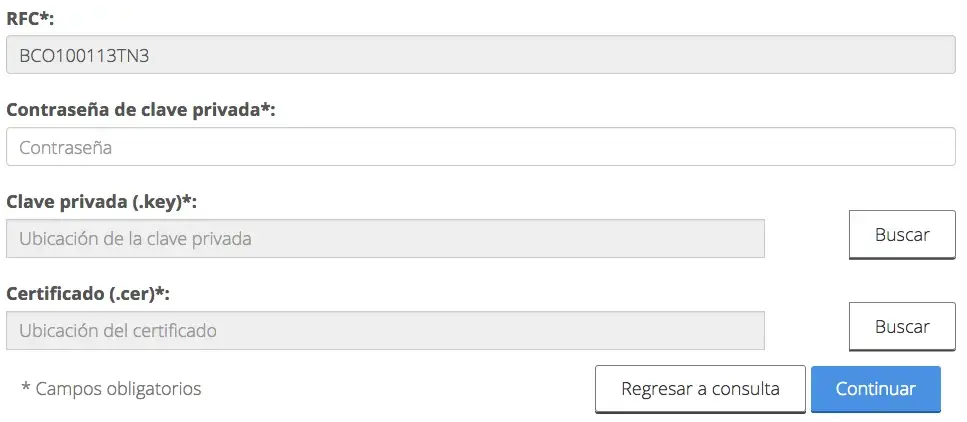Click the Contraseña placeholder text
Viewport: 967px width, 422px height.
[x=65, y=148]
